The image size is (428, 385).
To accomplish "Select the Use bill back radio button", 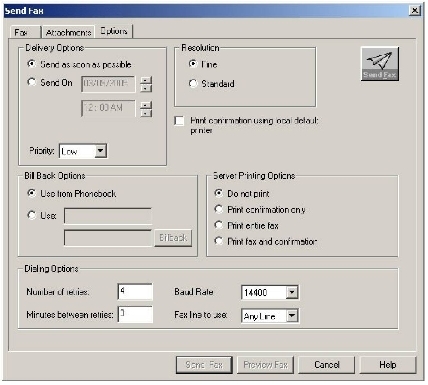I will pos(32,215).
